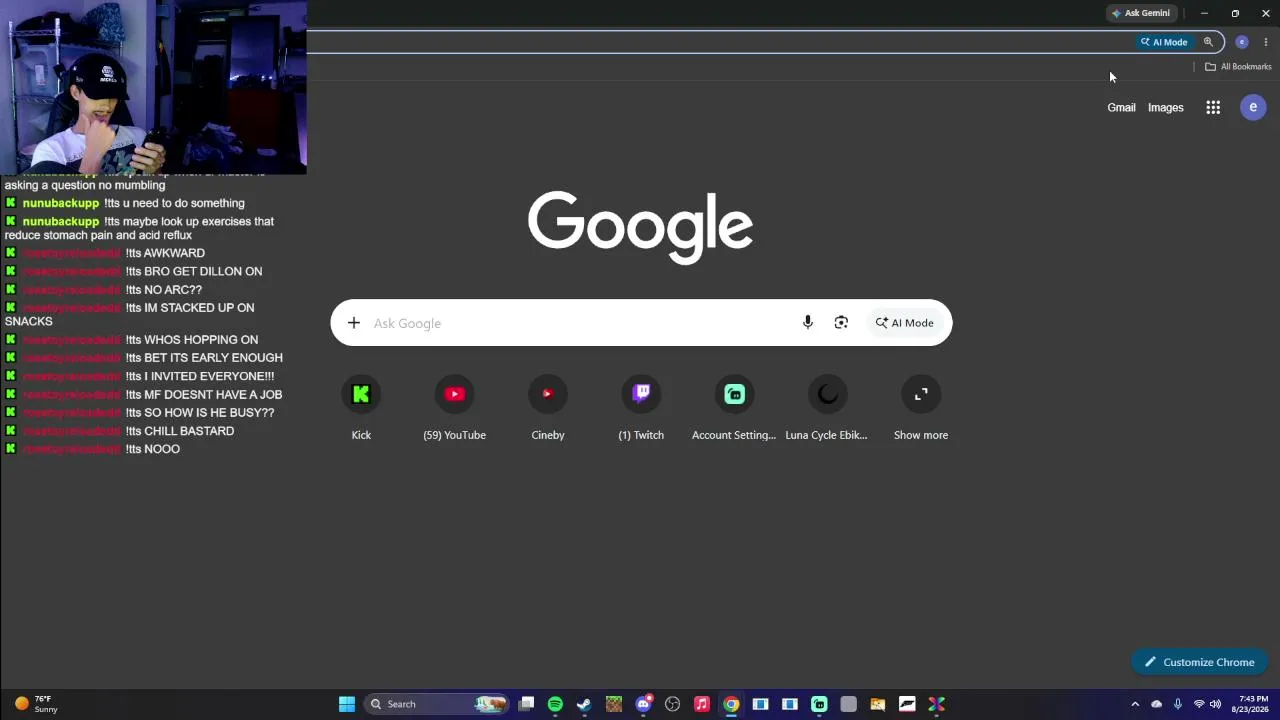Screen dimensions: 1280x720
Task: Switch to Chrome on the taskbar
Action: 731,704
